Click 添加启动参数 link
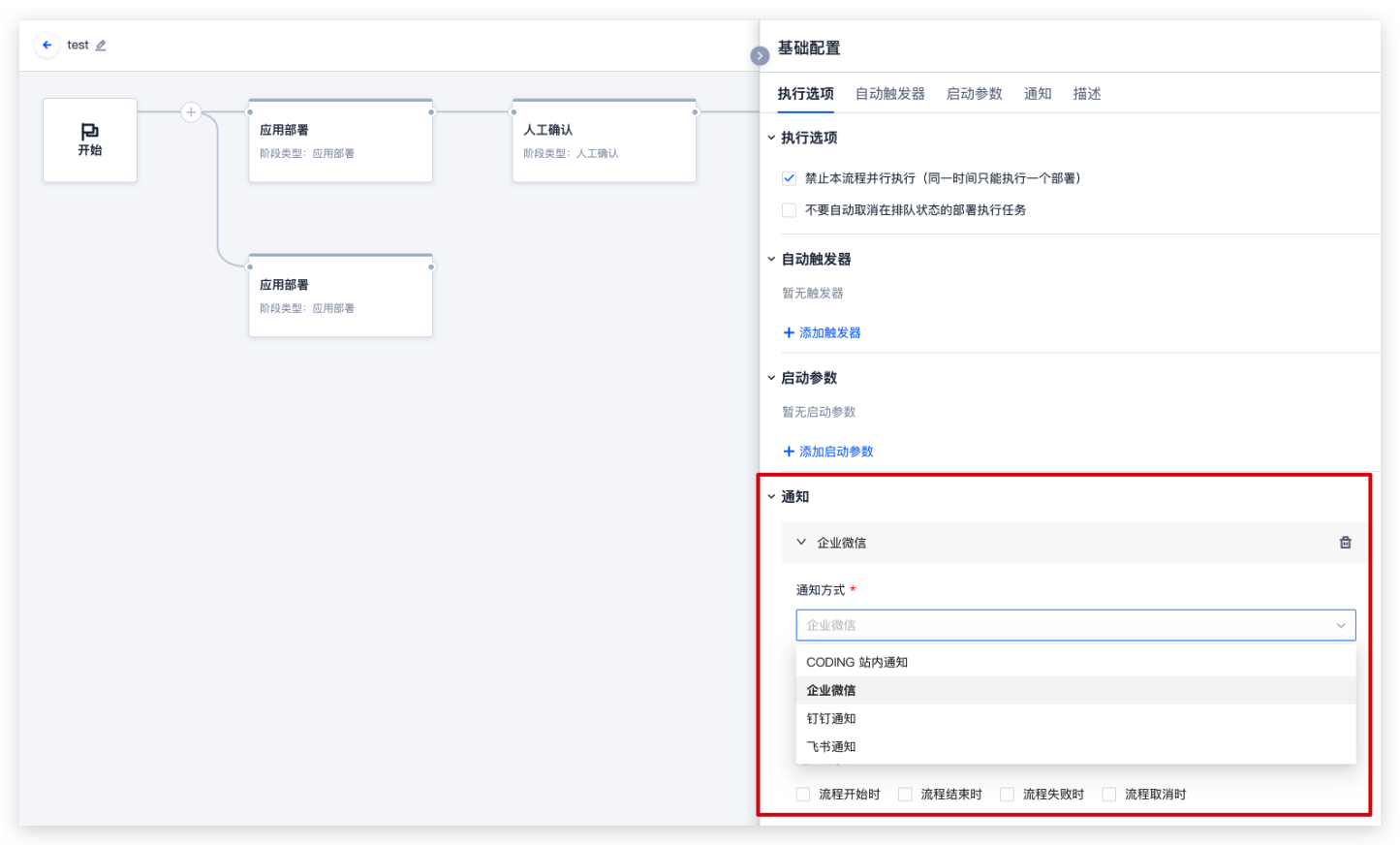 pos(827,452)
